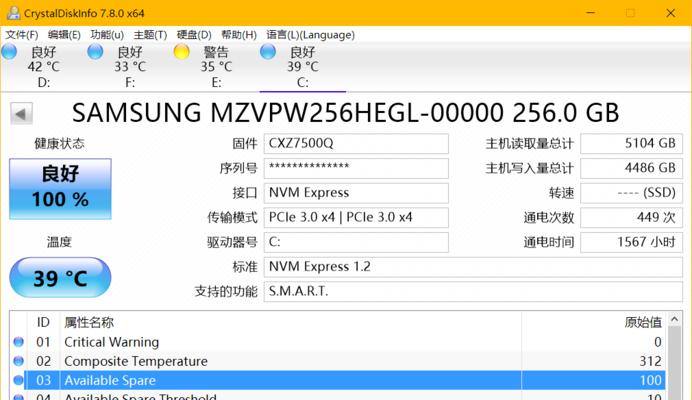The width and height of the screenshot is (692, 400).
Task: Select the Available Spare attribute row
Action: pos(338,380)
